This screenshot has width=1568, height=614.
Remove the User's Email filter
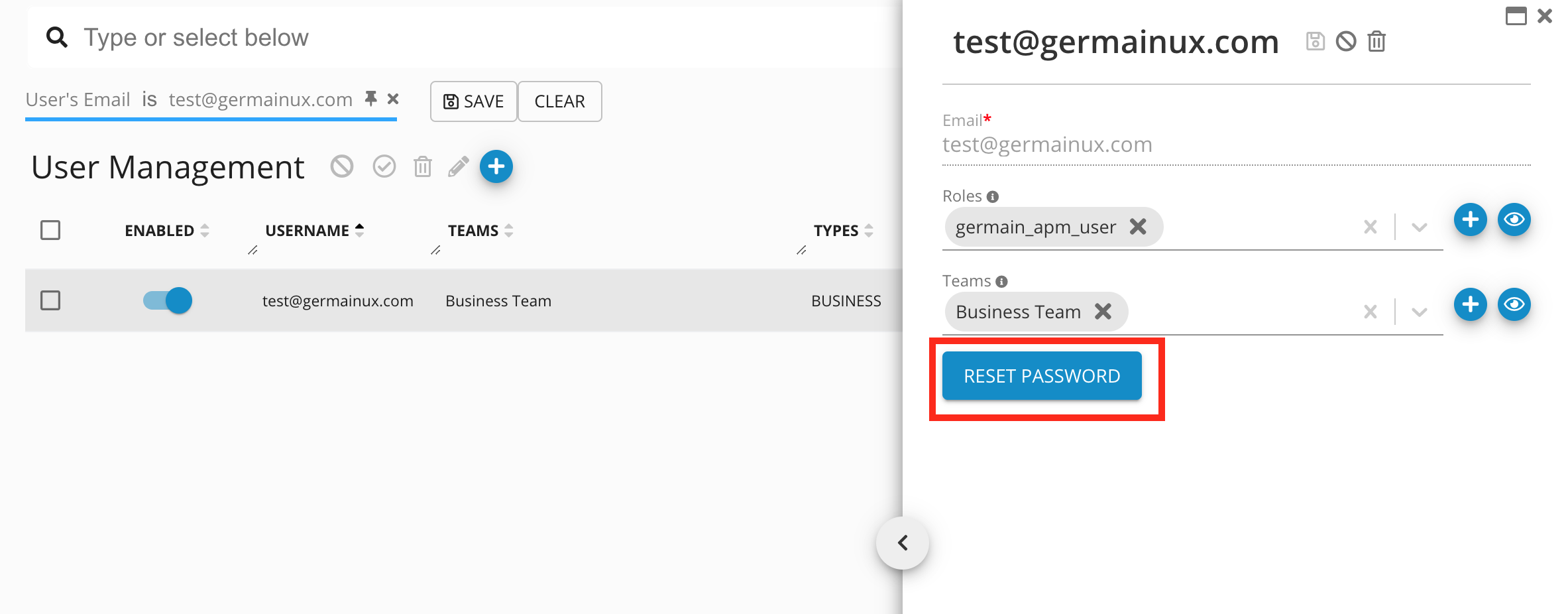point(393,99)
